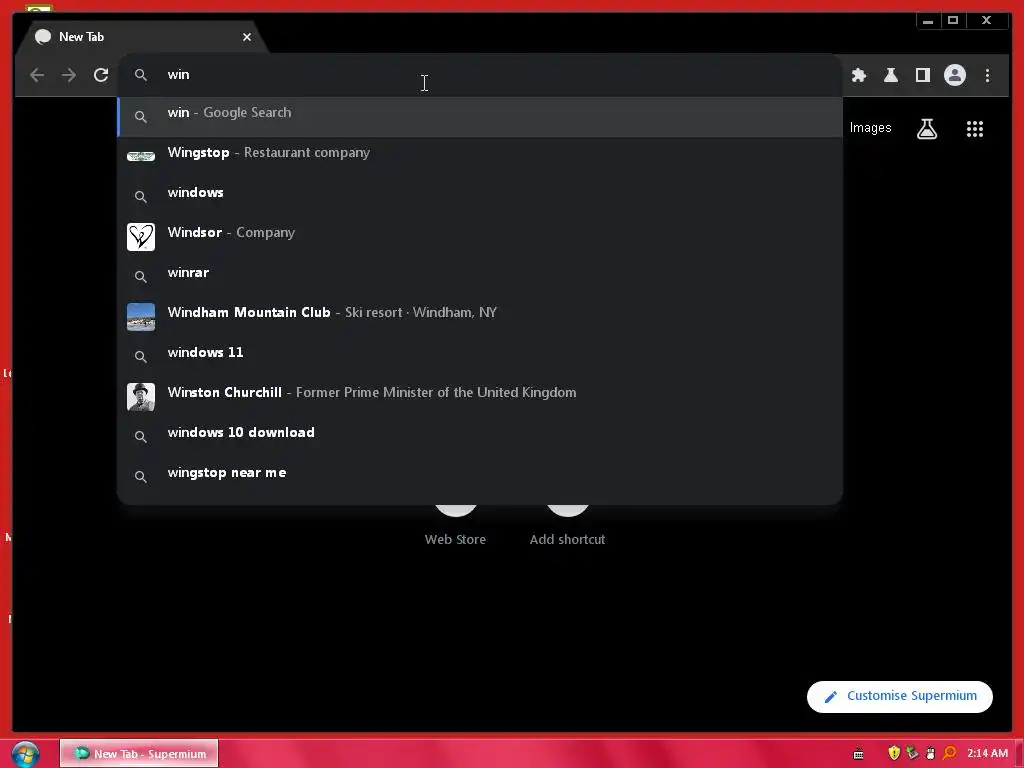Maximize the Supermium window

click(x=953, y=20)
